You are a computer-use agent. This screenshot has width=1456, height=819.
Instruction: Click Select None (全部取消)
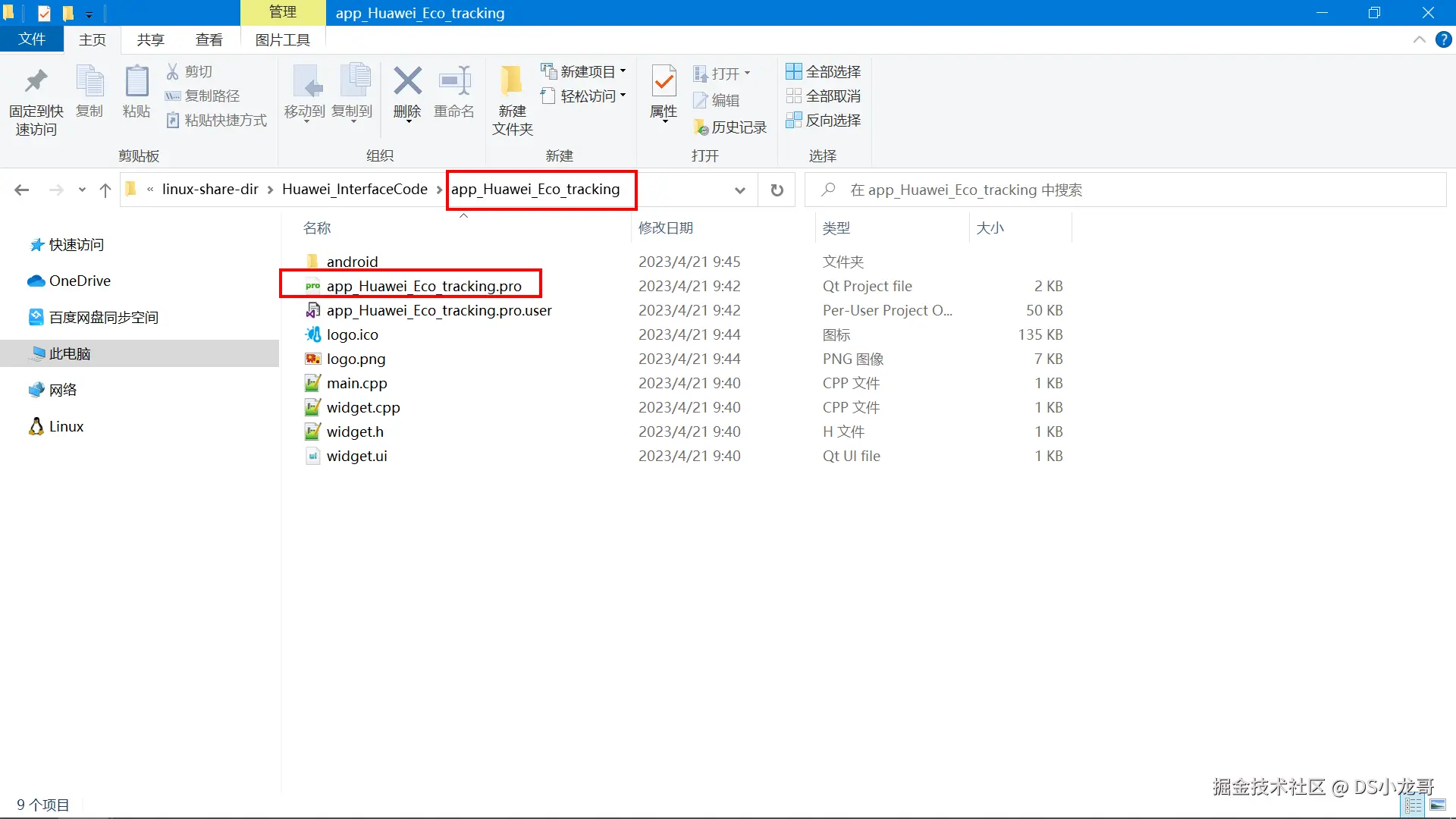pos(824,96)
